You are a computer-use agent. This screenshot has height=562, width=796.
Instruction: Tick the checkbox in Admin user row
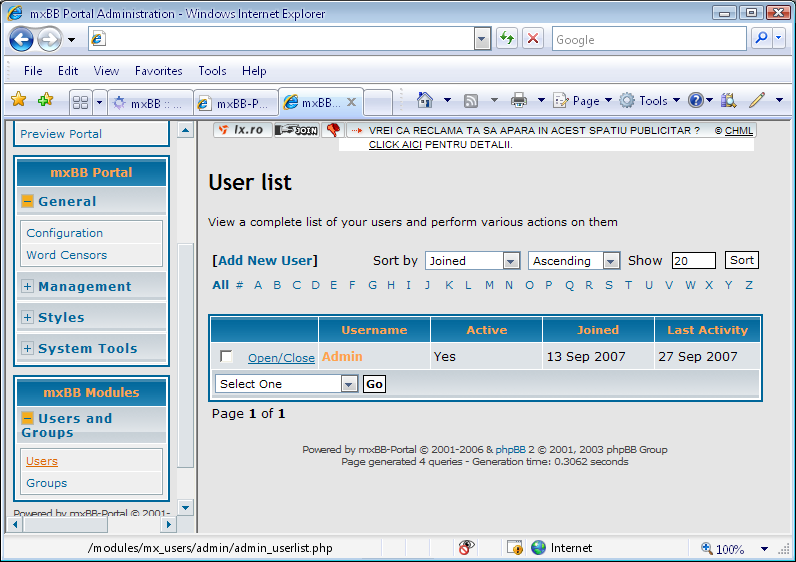[x=226, y=357]
